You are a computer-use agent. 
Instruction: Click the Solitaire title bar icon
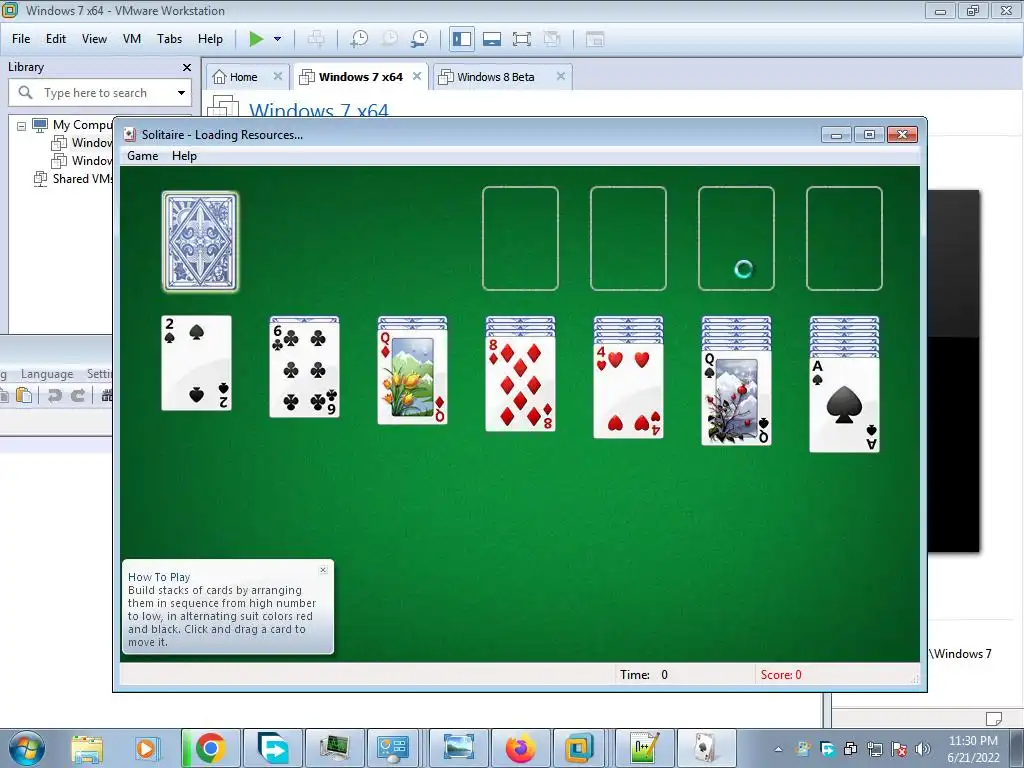pos(130,135)
